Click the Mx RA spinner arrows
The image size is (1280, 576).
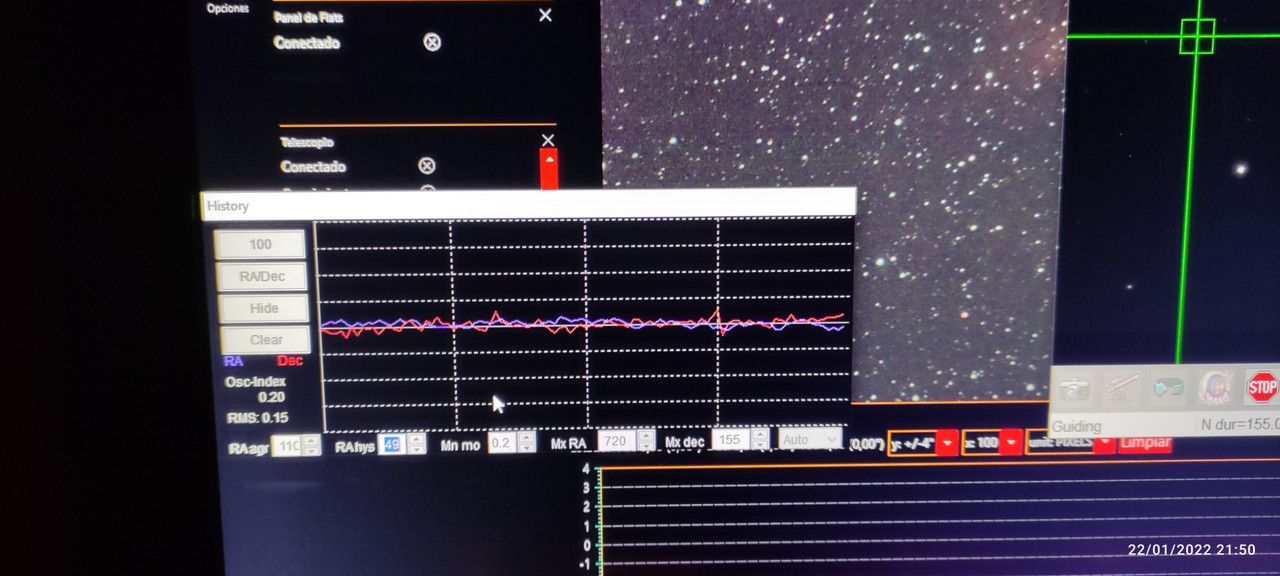point(646,440)
